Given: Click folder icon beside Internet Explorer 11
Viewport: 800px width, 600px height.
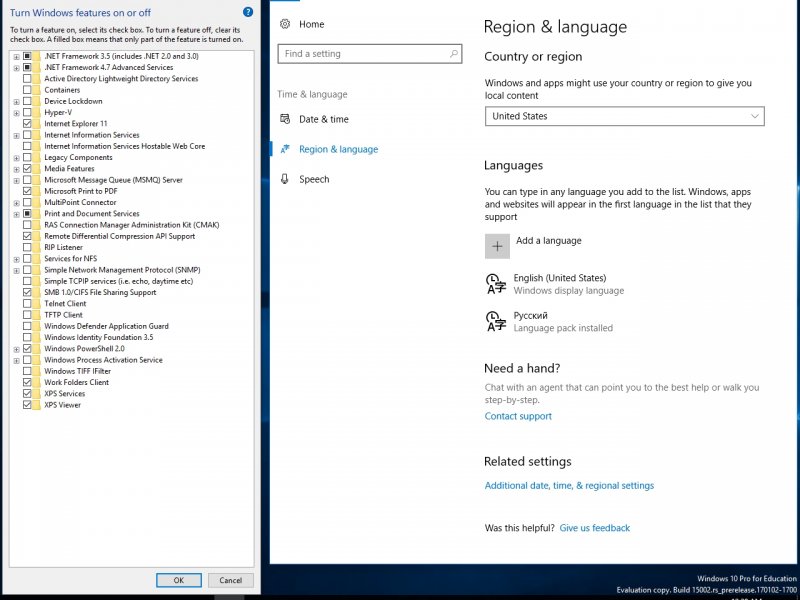Looking at the screenshot, I should [x=37, y=123].
